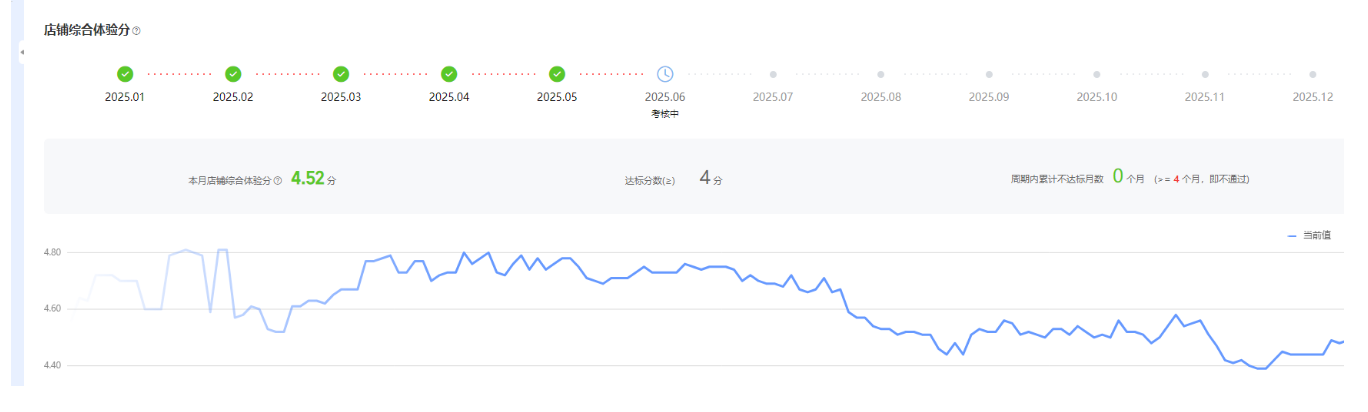Screen dimensions: 1368x412
Task: Choose the 2025.09 timeline marker
Action: 989,74
